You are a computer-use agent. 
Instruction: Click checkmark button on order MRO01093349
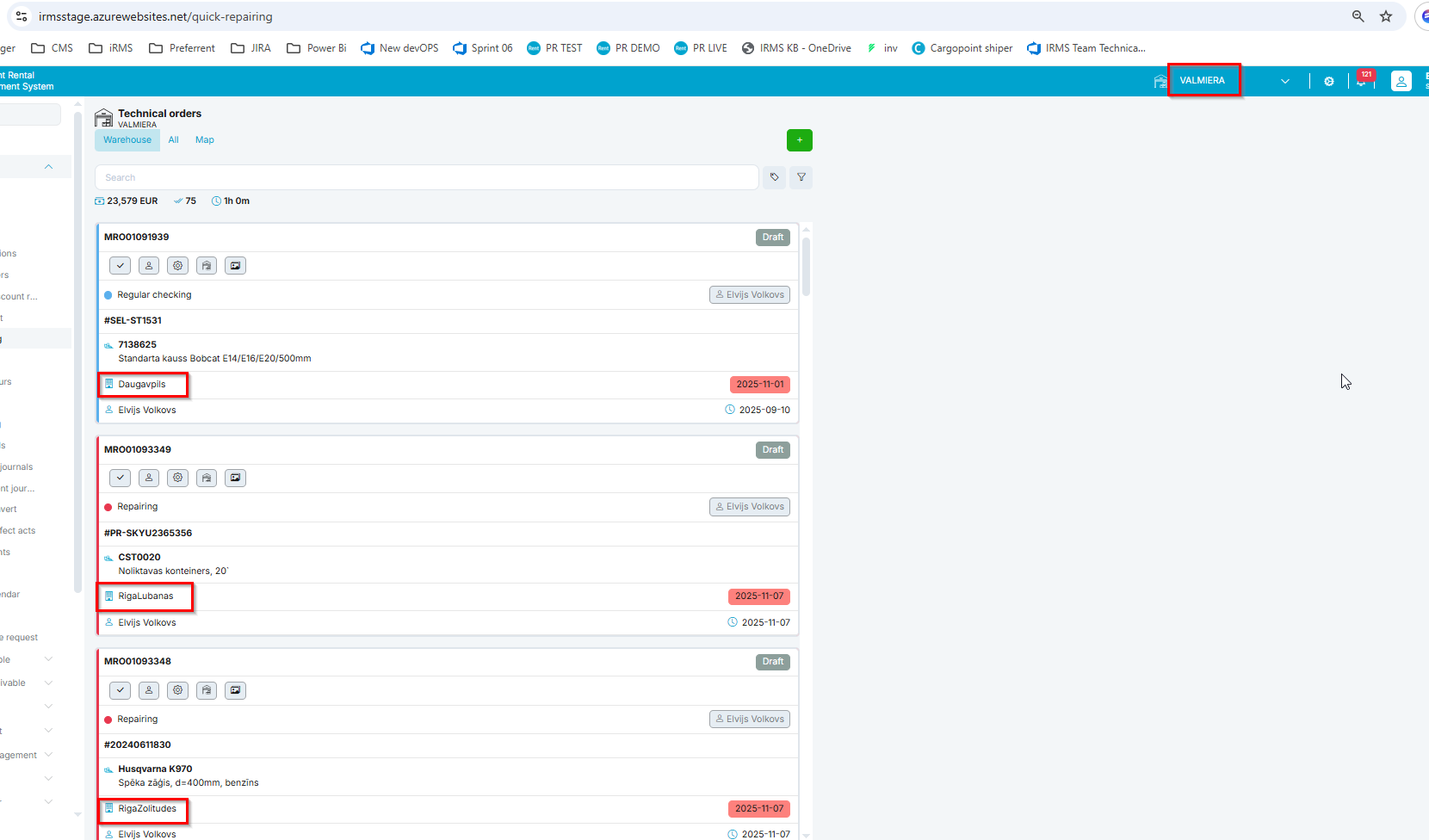pyautogui.click(x=121, y=478)
